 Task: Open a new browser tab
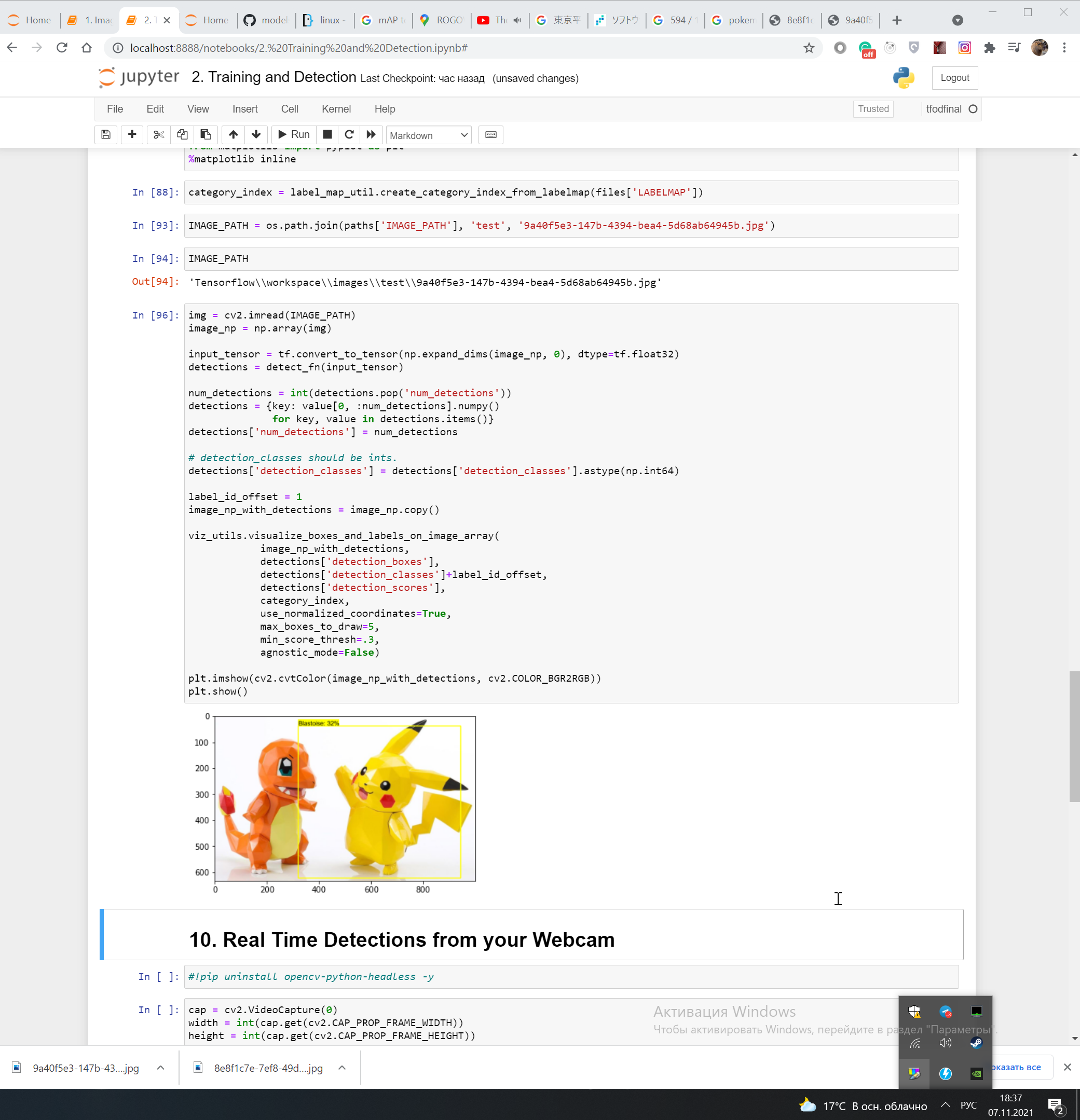pos(896,21)
